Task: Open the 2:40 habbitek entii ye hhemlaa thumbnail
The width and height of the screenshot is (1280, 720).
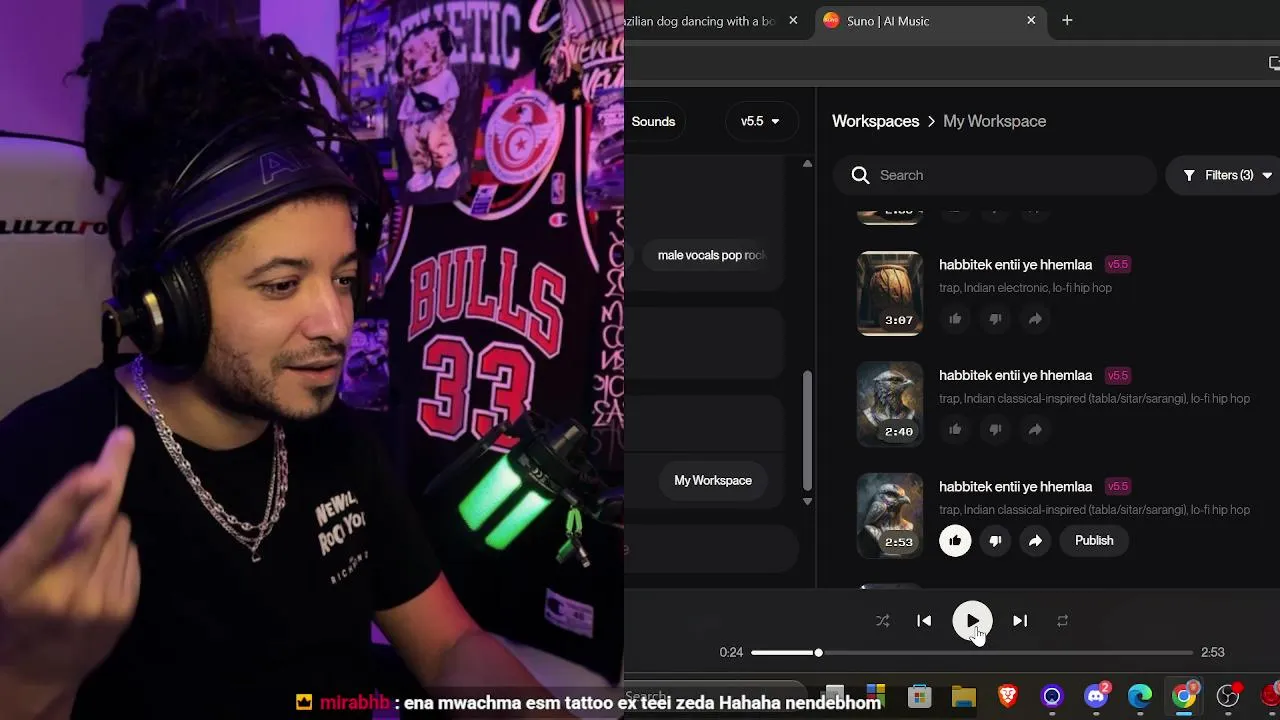Action: pos(889,404)
